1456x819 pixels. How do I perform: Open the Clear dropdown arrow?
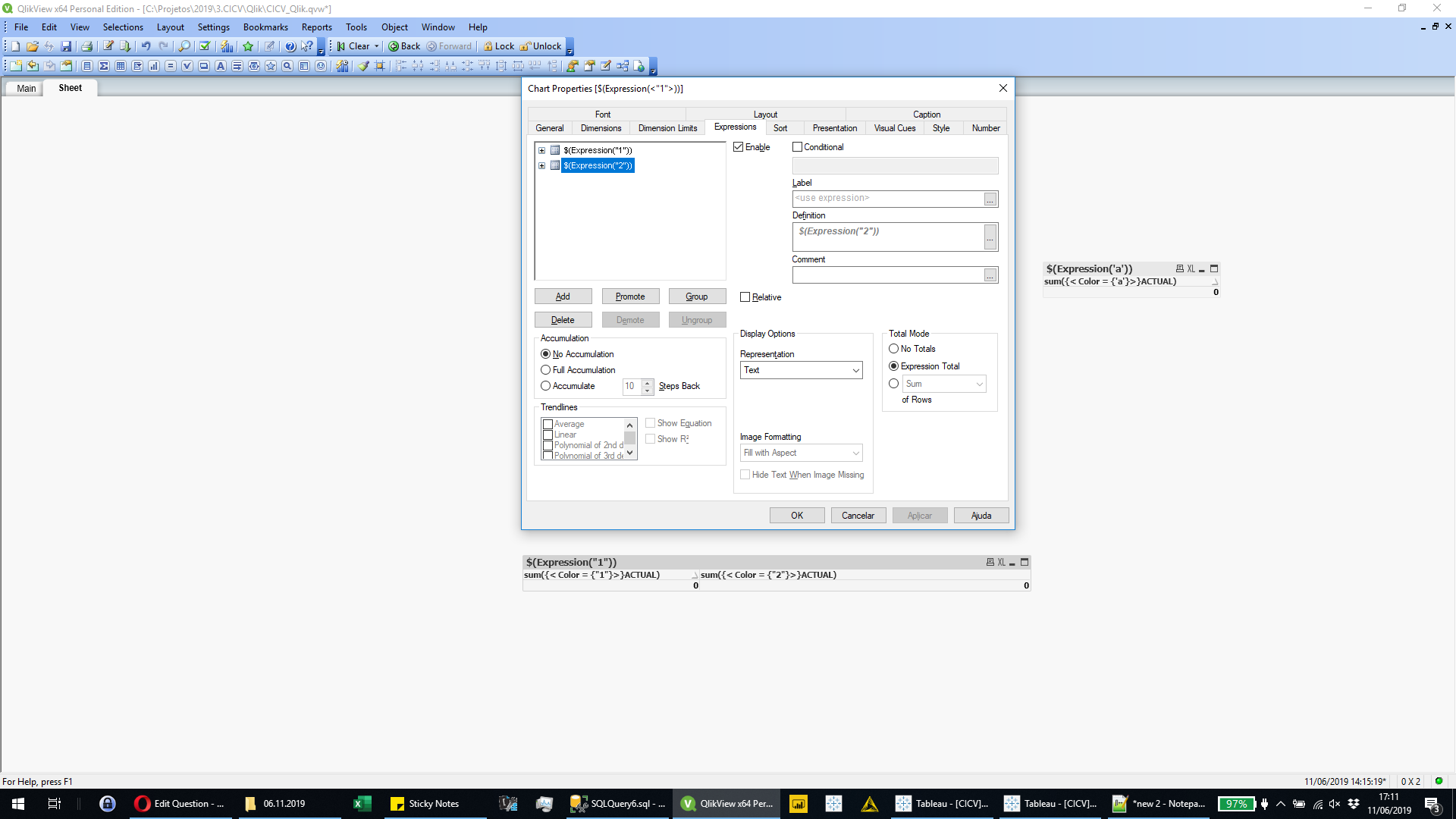tap(376, 46)
